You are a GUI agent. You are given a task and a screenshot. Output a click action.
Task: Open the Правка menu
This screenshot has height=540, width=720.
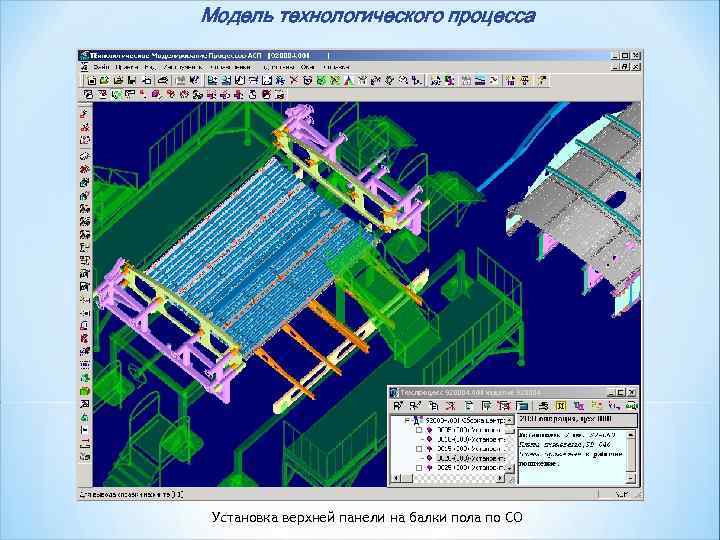click(126, 67)
